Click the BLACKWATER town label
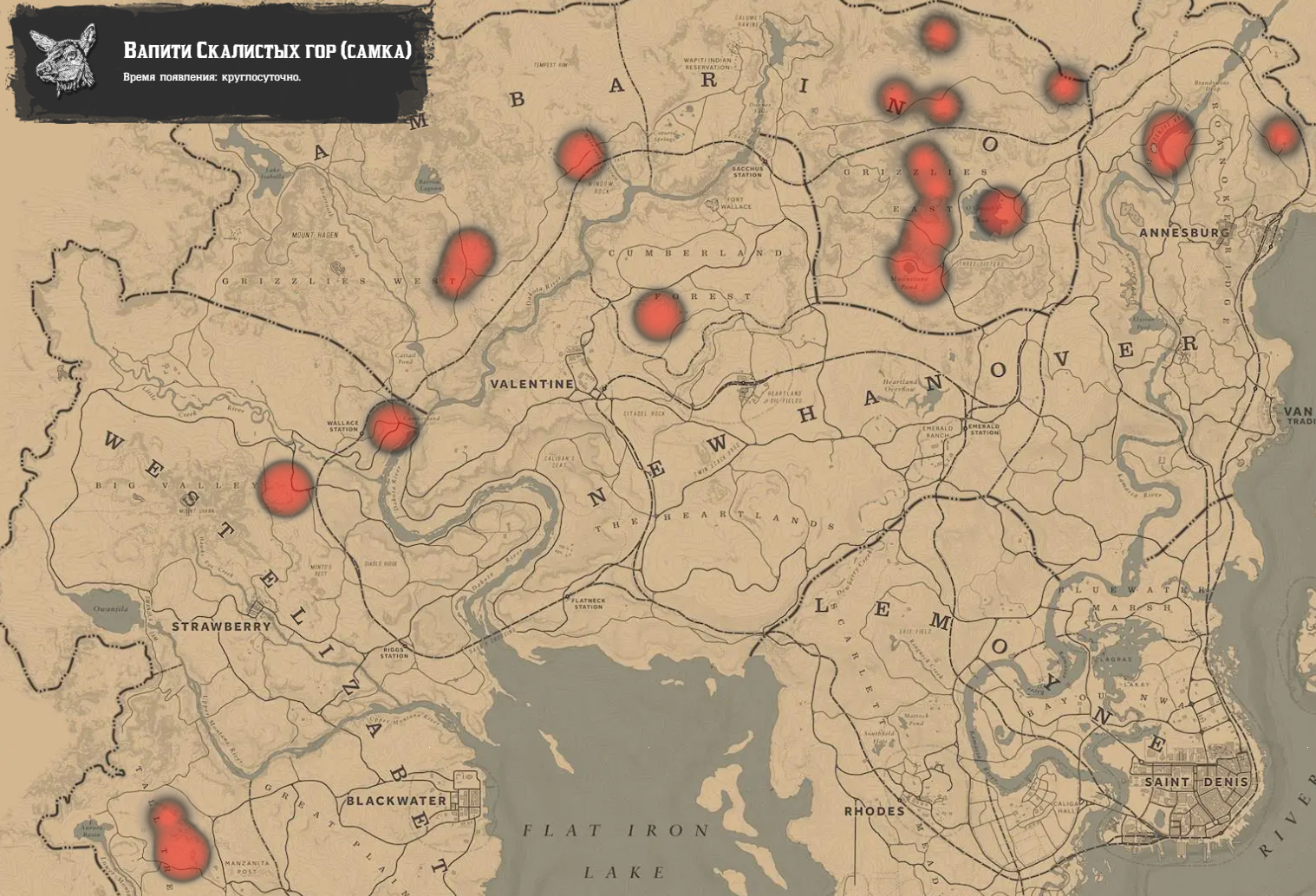Viewport: 1316px width, 896px height. tap(396, 801)
